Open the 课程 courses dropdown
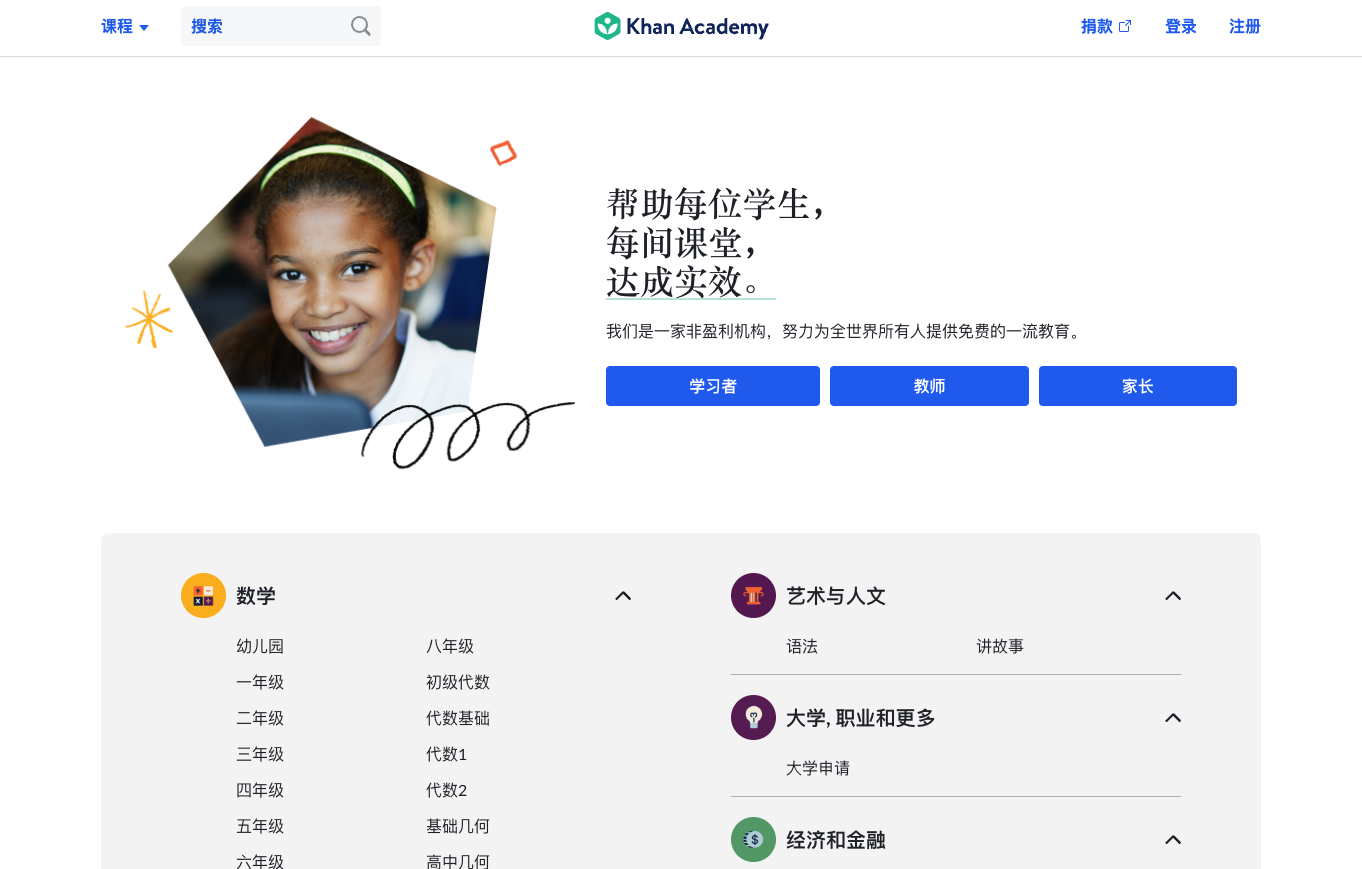This screenshot has height=869, width=1362. (125, 27)
